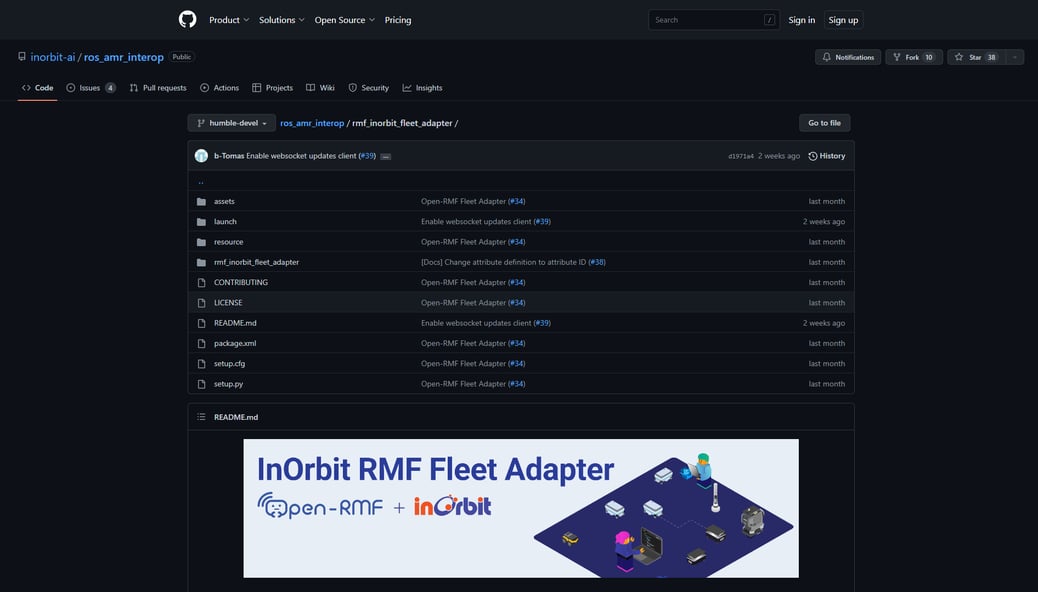Switch to the Issues tab
This screenshot has width=1038, height=592.
pyautogui.click(x=90, y=87)
